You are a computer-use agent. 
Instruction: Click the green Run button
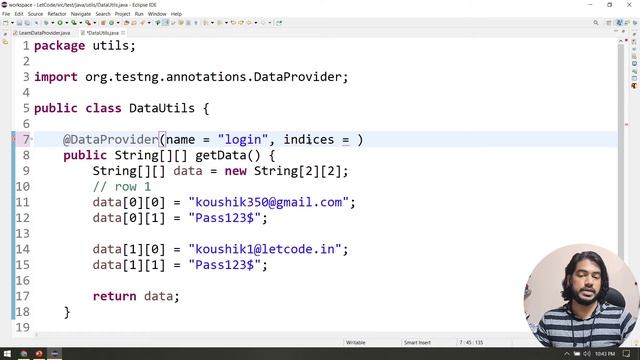pyautogui.click(x=60, y=23)
